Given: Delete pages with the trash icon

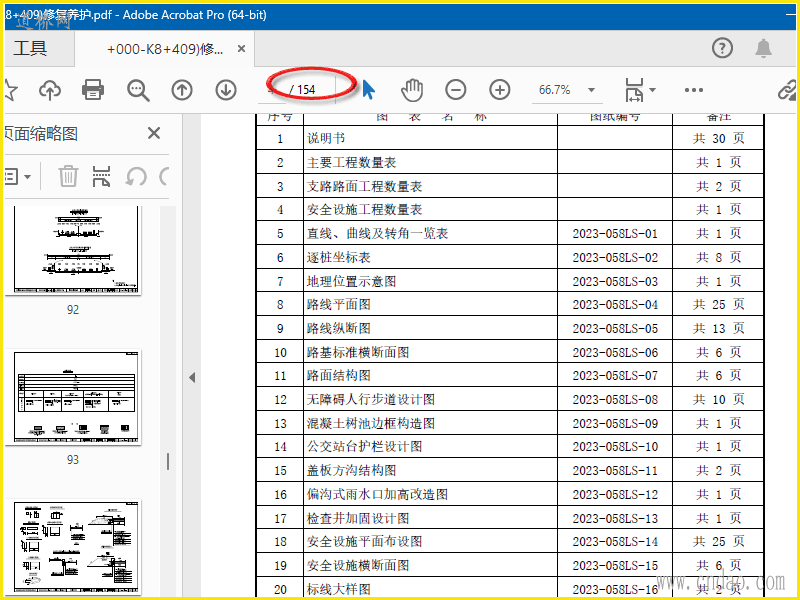Looking at the screenshot, I should click(x=68, y=177).
